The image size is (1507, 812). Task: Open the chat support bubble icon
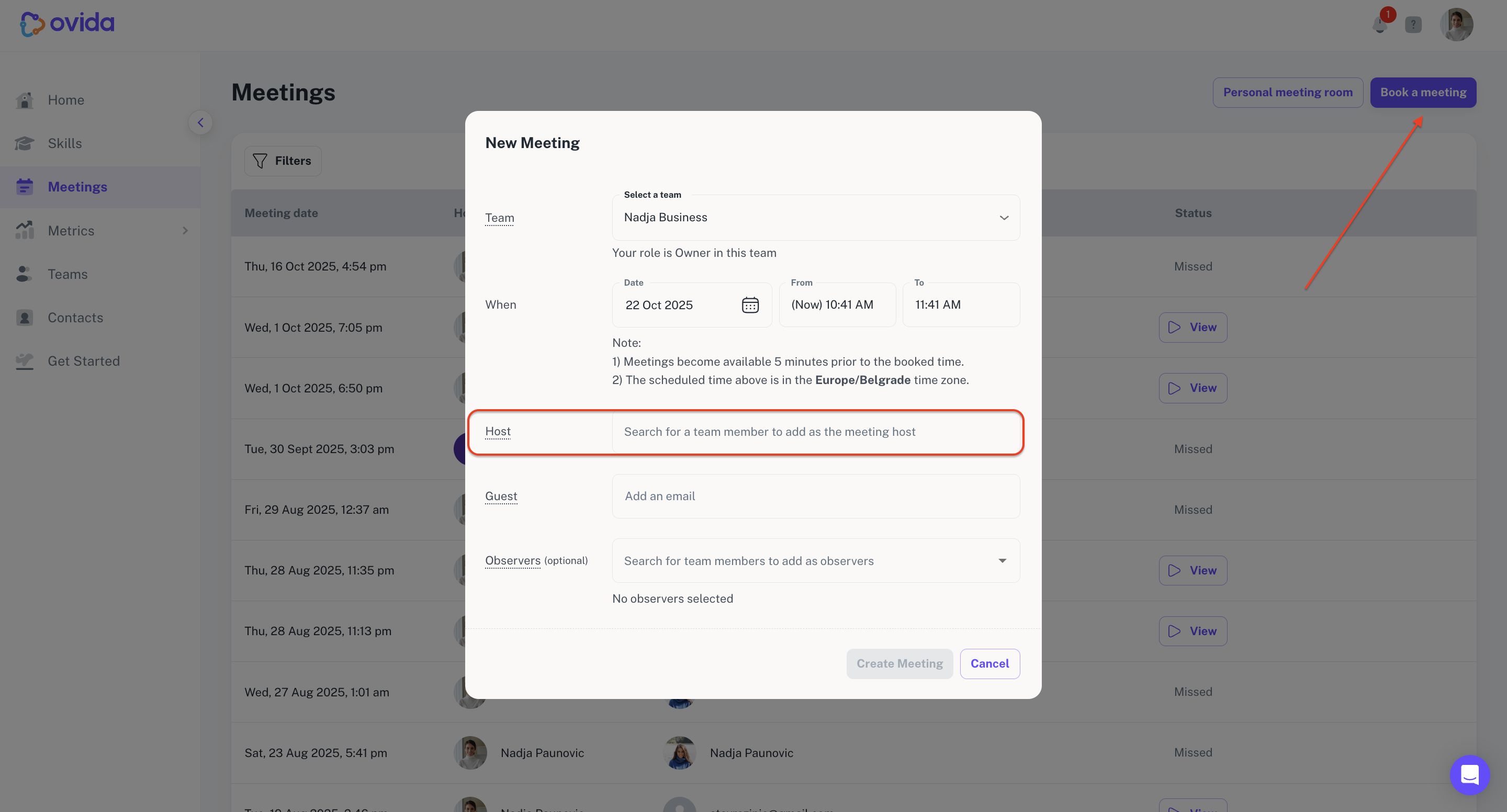pos(1469,774)
